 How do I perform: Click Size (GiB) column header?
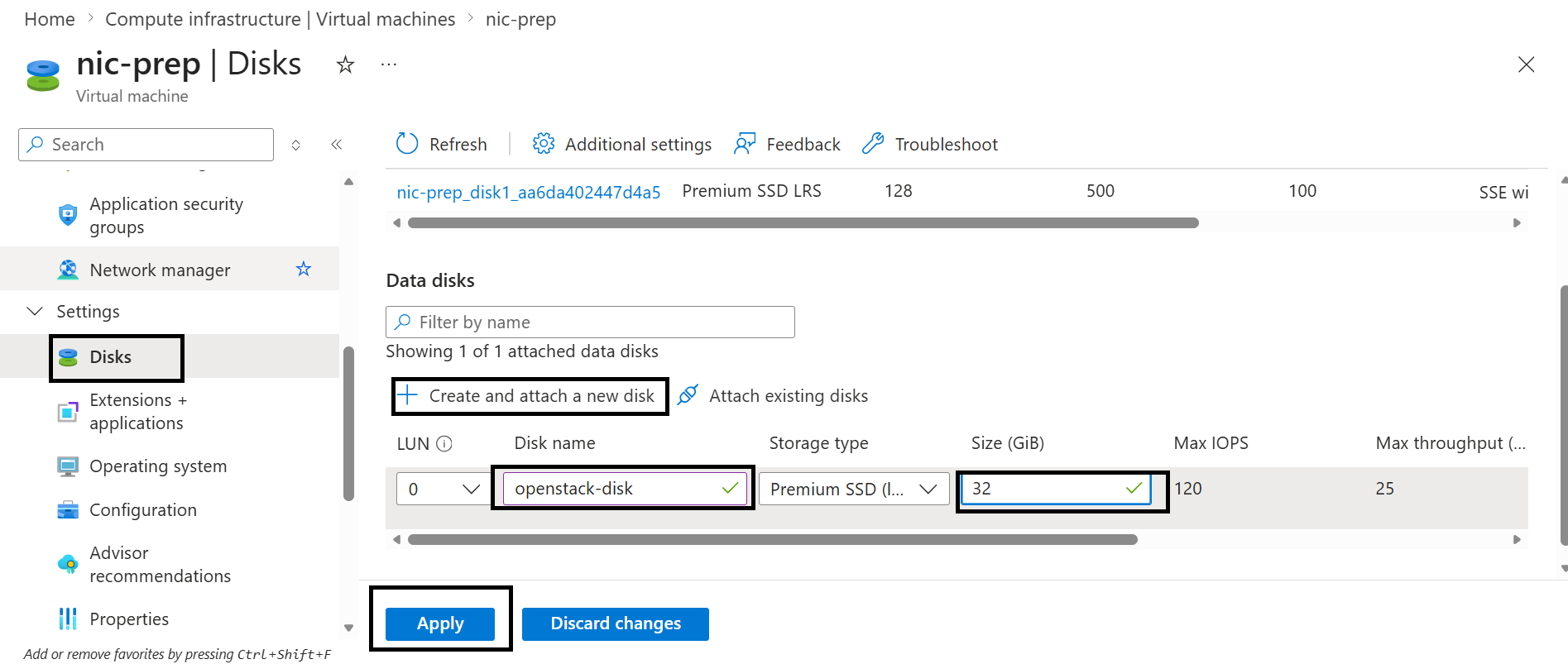(x=1007, y=443)
